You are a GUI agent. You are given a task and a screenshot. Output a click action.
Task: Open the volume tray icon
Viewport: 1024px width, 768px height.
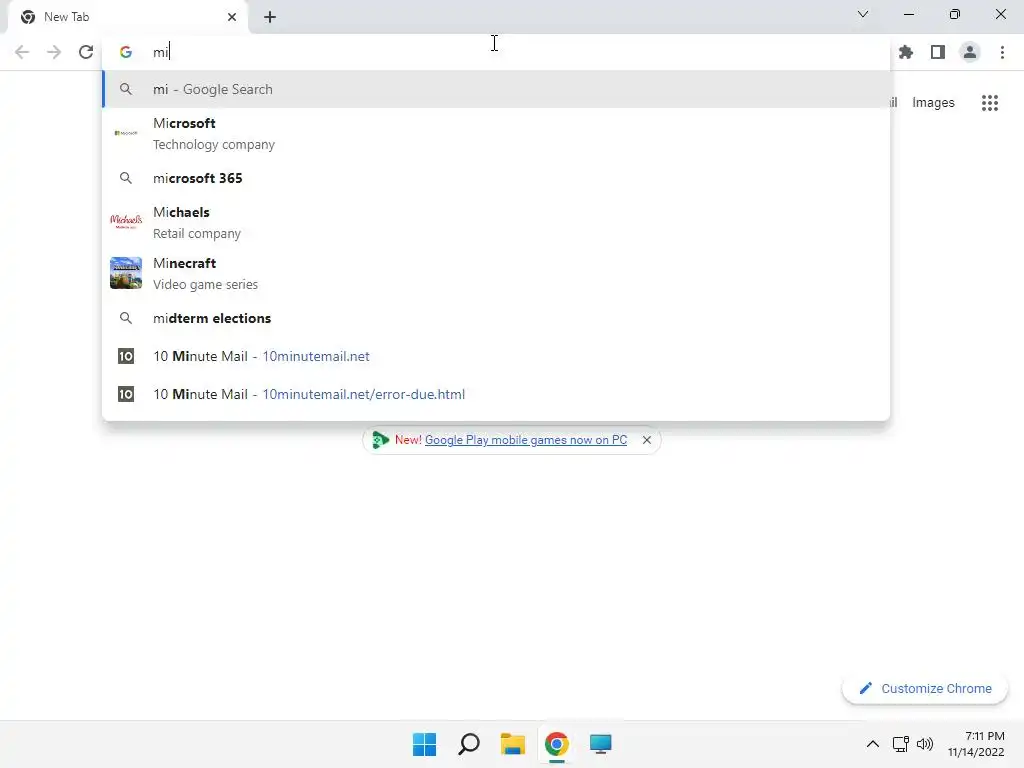pyautogui.click(x=925, y=744)
